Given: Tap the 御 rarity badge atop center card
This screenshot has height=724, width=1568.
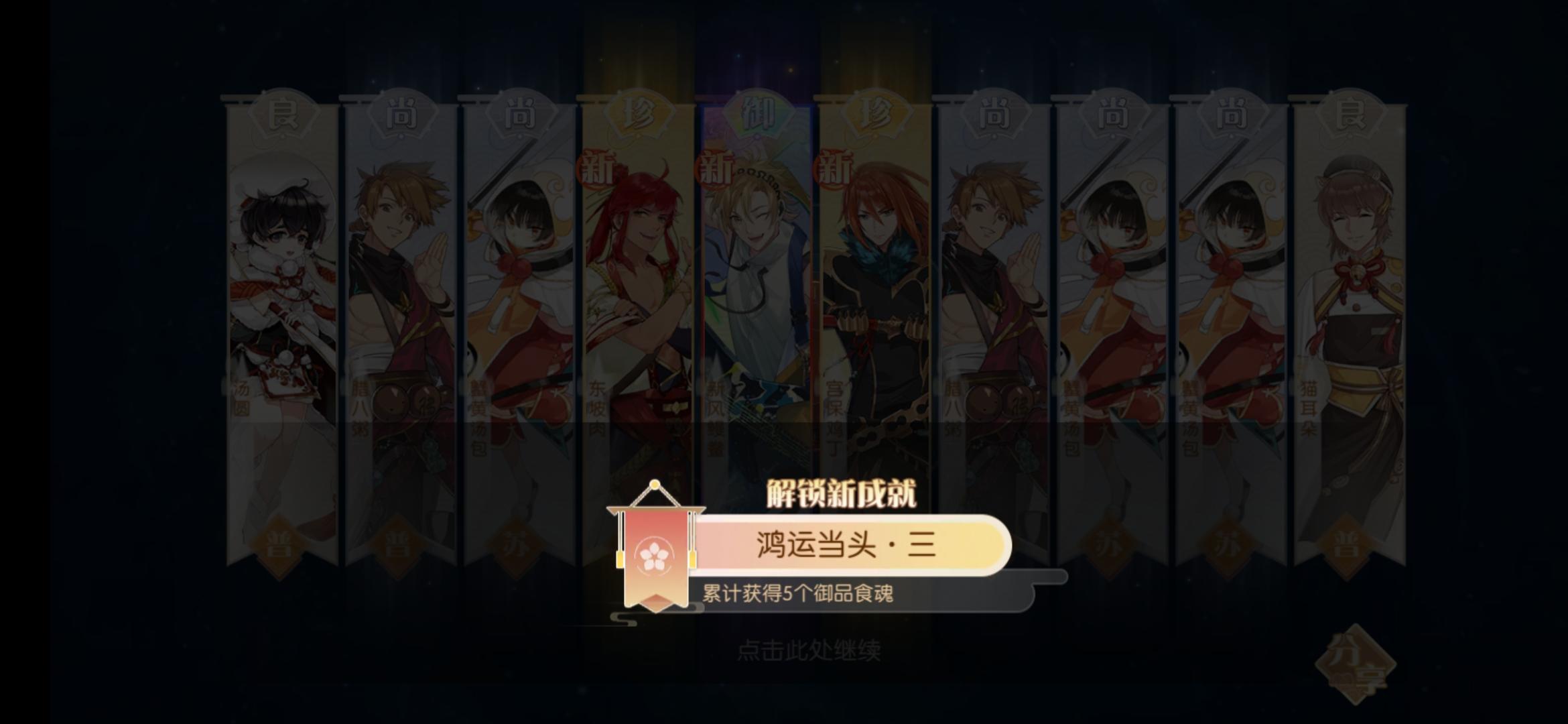Looking at the screenshot, I should pyautogui.click(x=757, y=114).
